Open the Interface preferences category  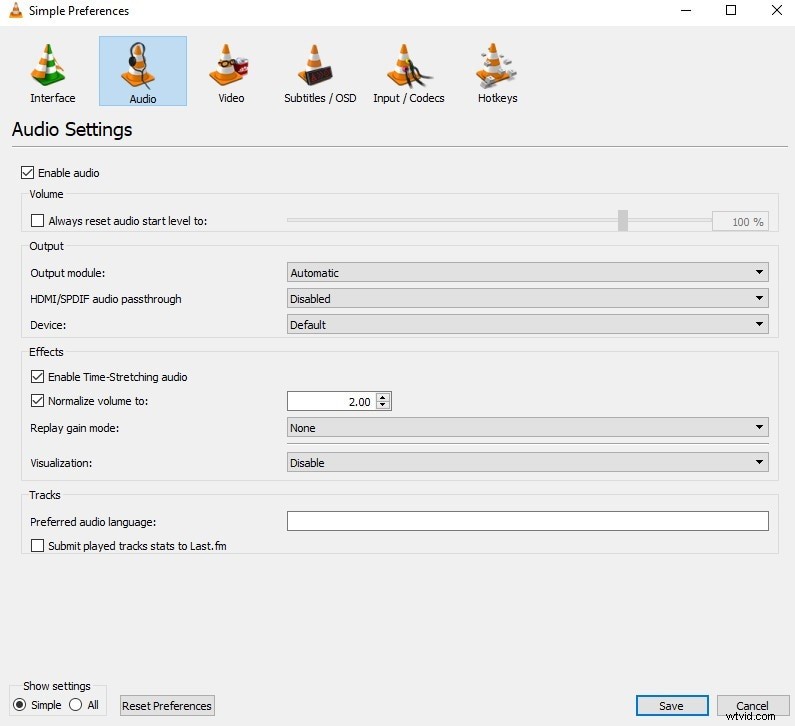click(x=53, y=72)
